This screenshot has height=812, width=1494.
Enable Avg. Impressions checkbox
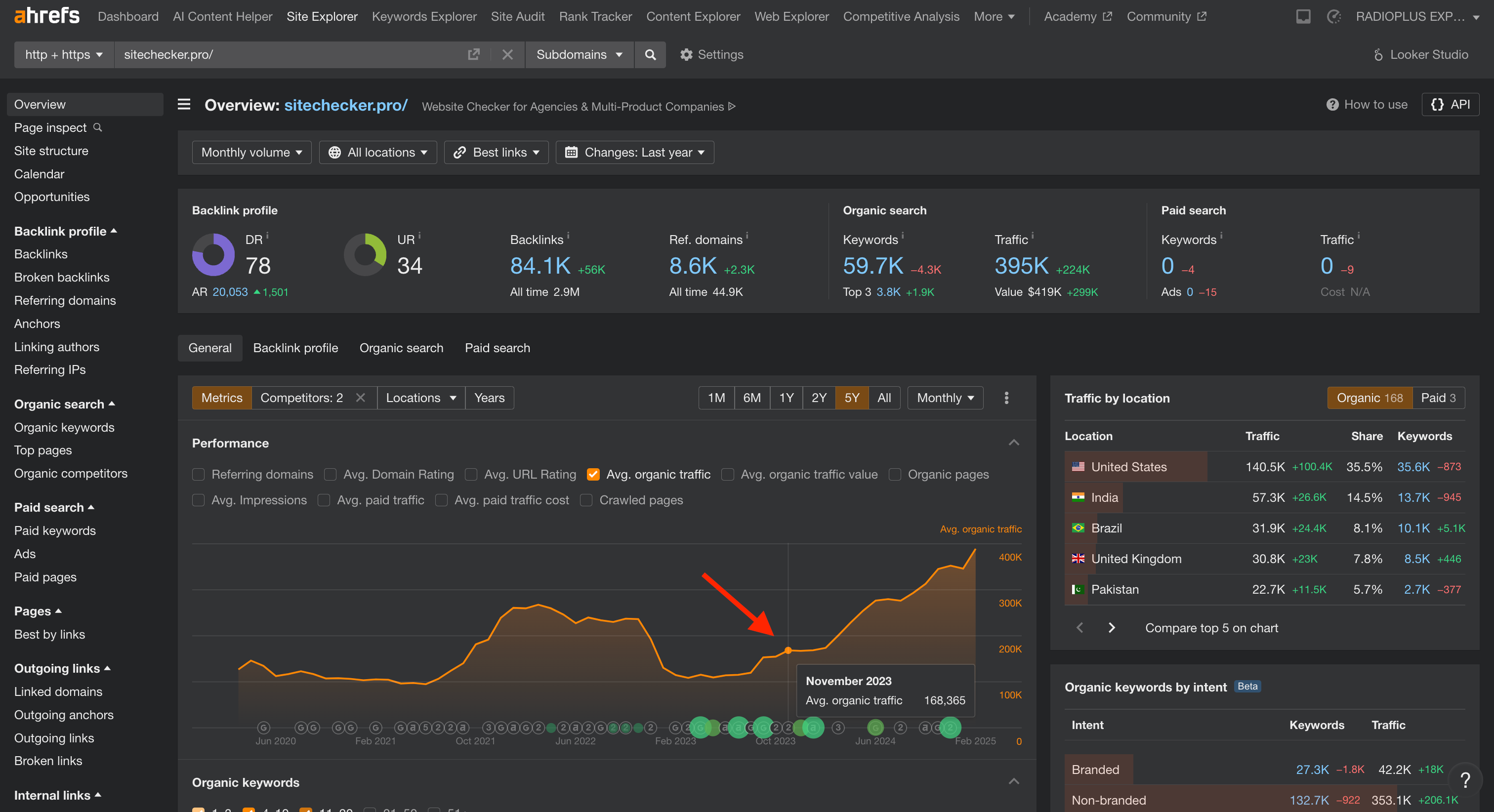pyautogui.click(x=198, y=500)
